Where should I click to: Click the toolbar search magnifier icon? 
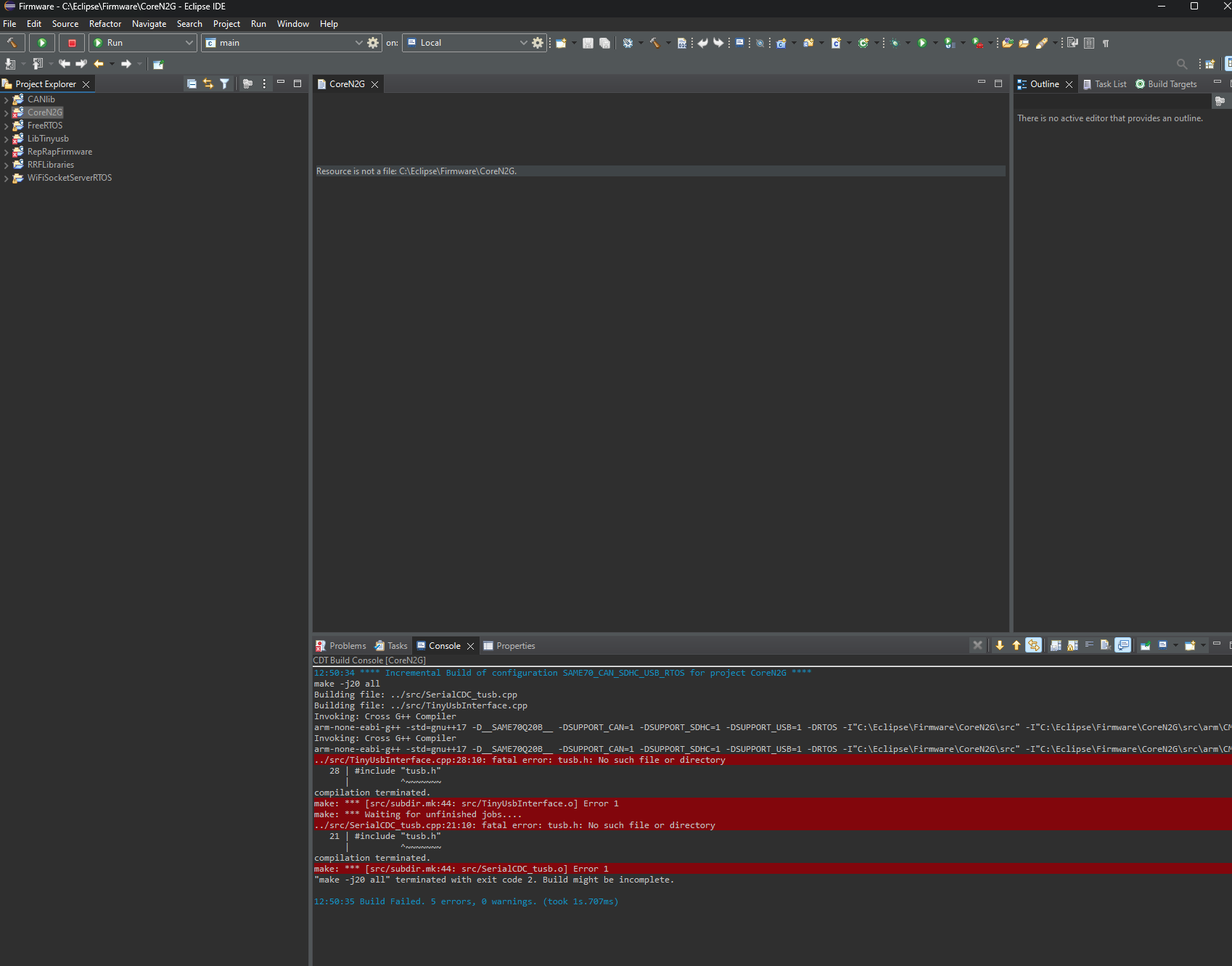coord(1182,64)
